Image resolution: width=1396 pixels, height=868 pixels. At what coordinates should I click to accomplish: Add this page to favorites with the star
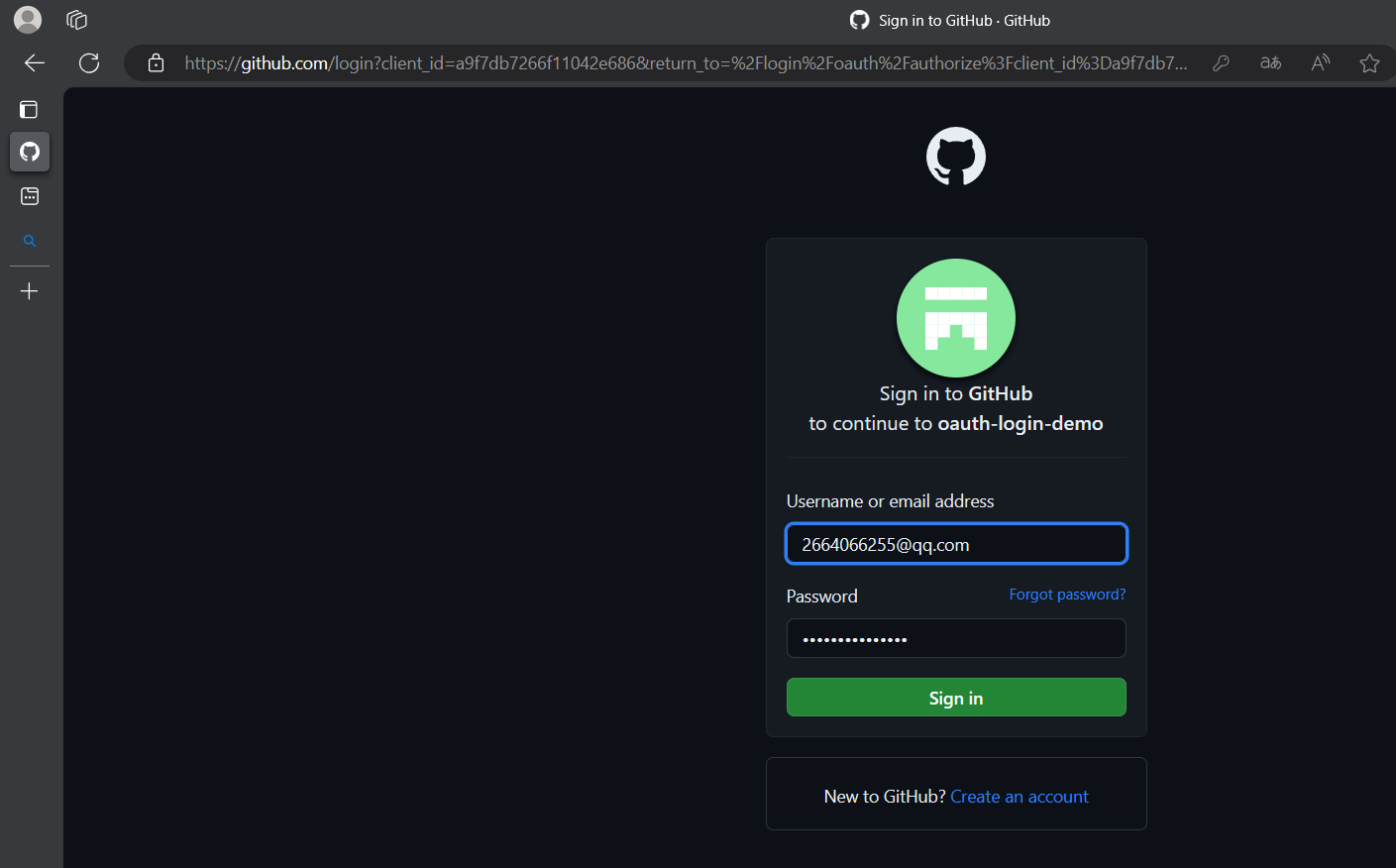(x=1369, y=63)
